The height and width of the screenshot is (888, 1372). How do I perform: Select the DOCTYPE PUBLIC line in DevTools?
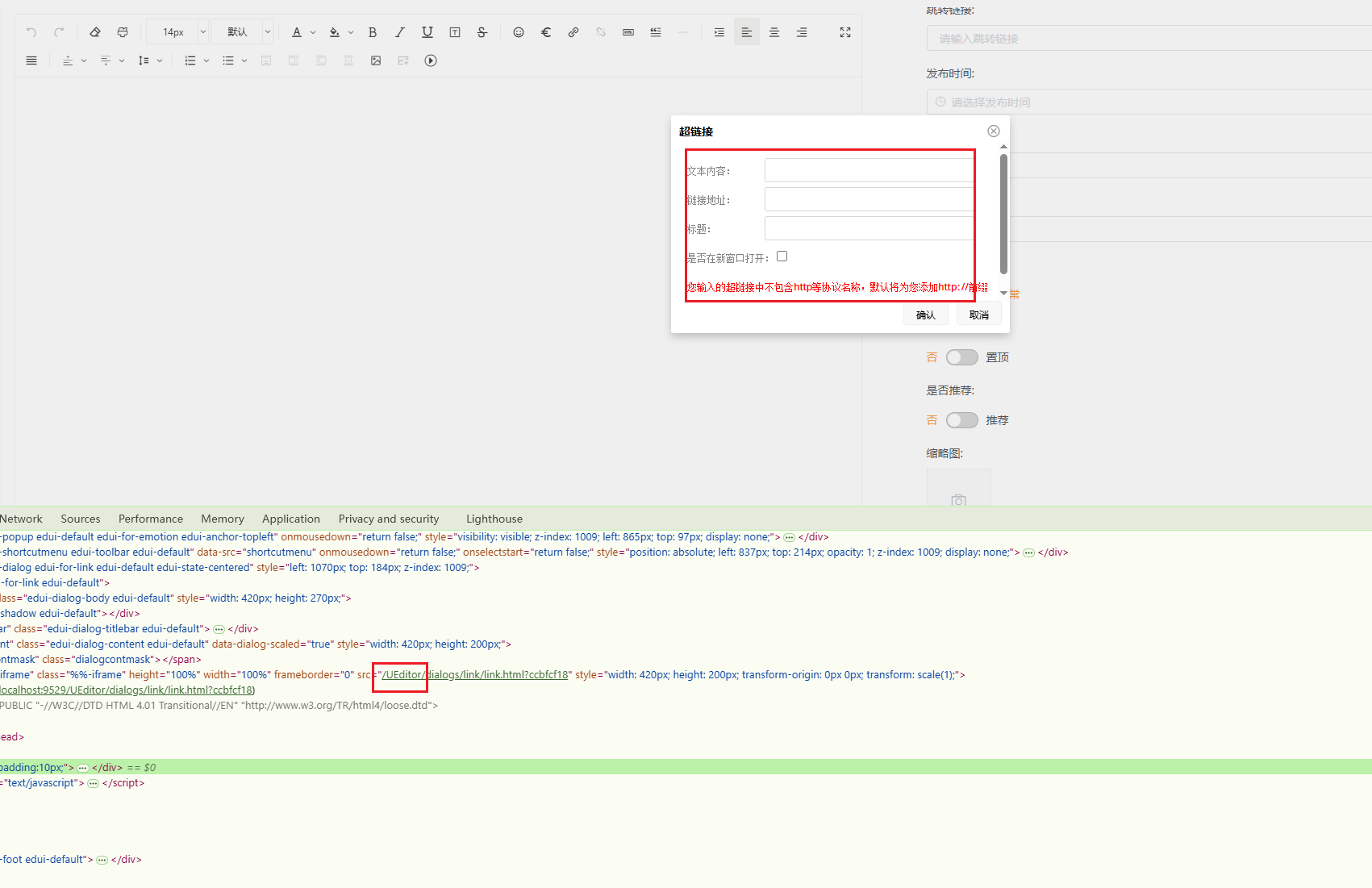tap(219, 706)
